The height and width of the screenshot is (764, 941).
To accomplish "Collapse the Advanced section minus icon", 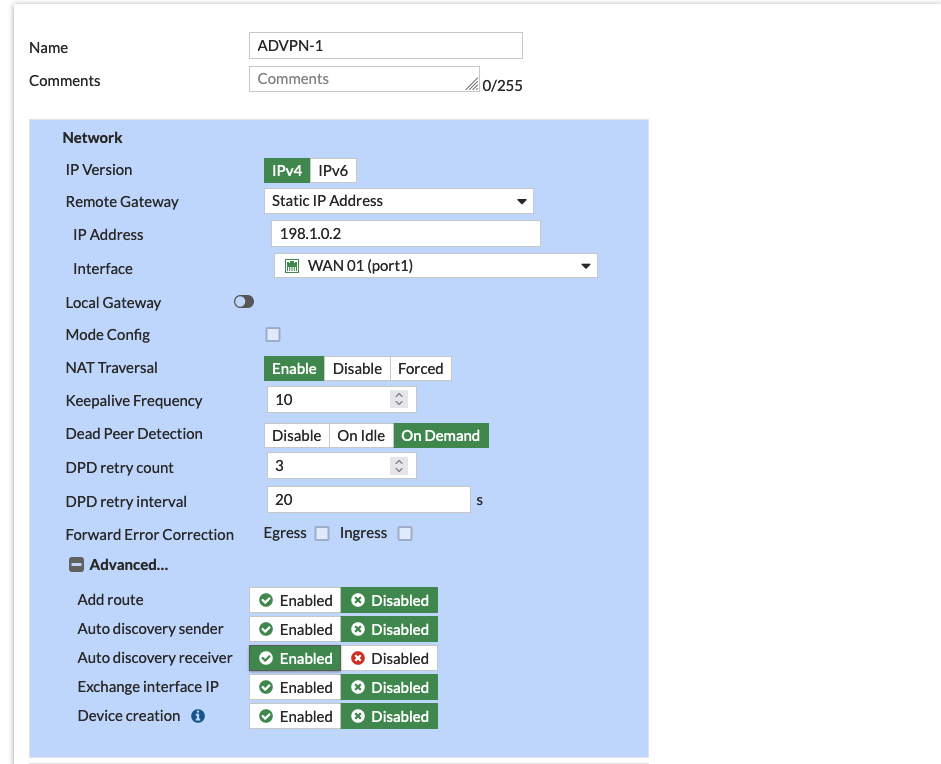I will pos(76,565).
